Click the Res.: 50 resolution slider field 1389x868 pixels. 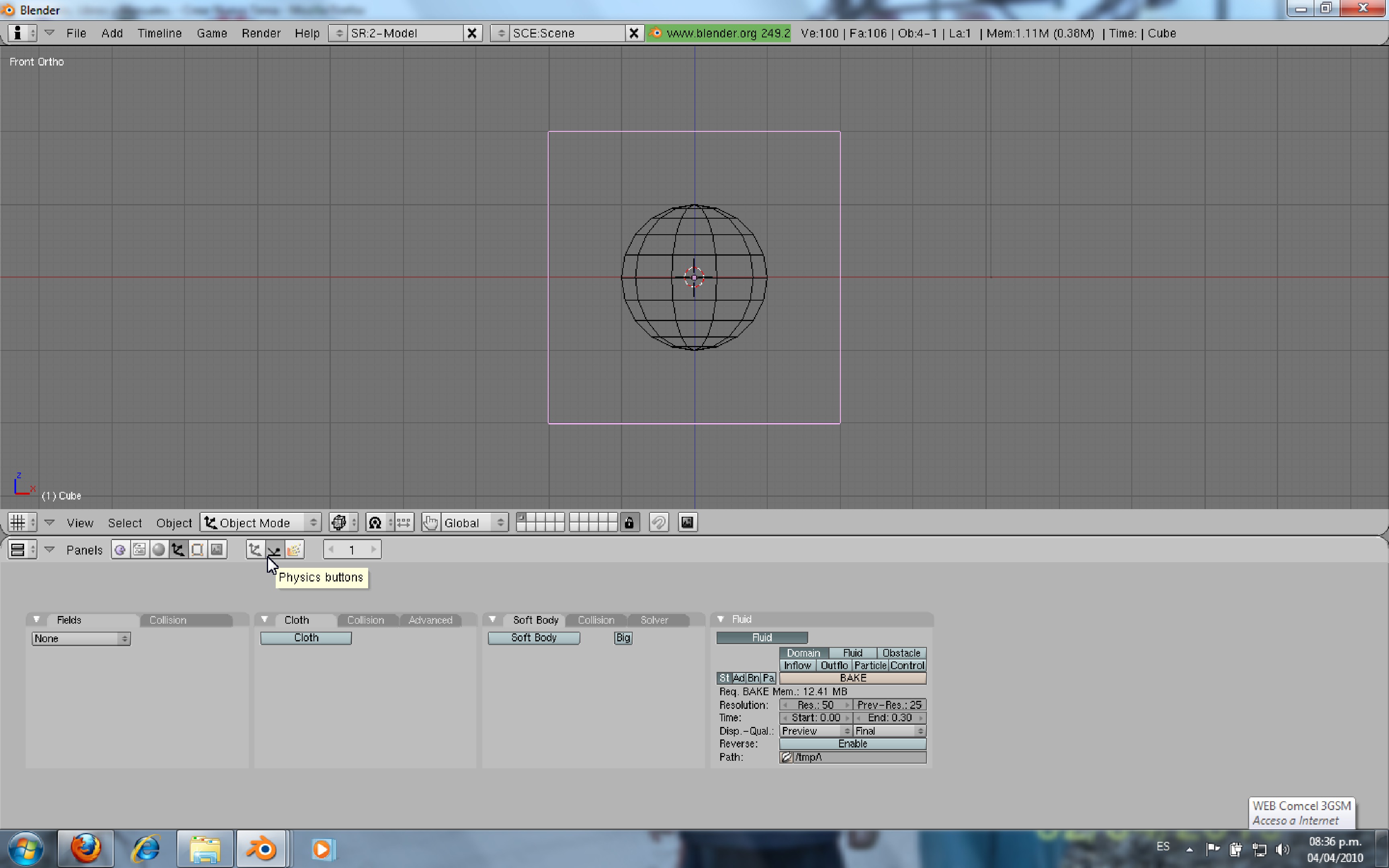point(815,704)
